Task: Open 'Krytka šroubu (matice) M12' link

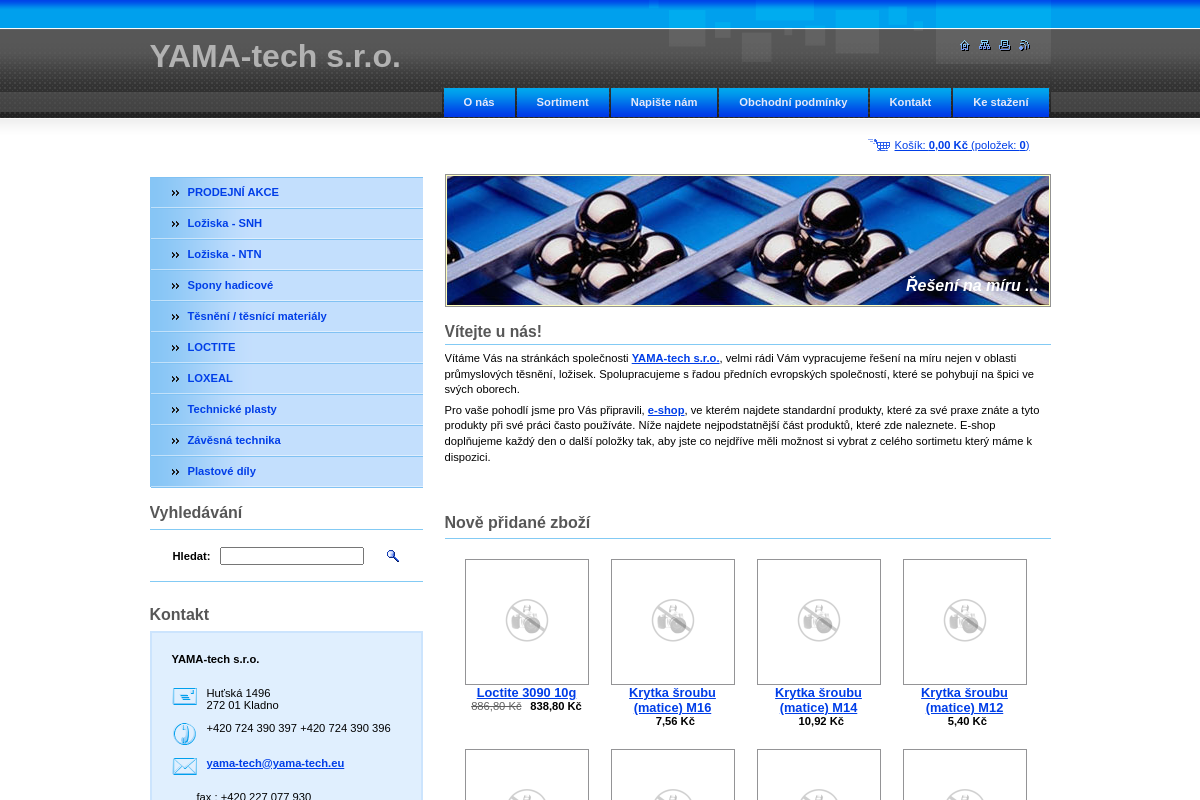Action: 964,700
